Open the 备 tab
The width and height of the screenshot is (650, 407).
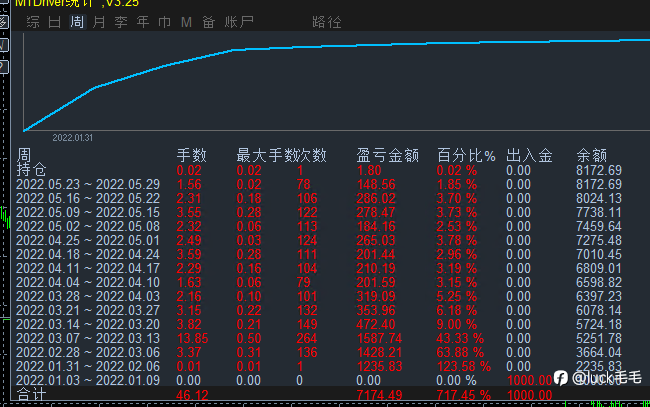(208, 22)
